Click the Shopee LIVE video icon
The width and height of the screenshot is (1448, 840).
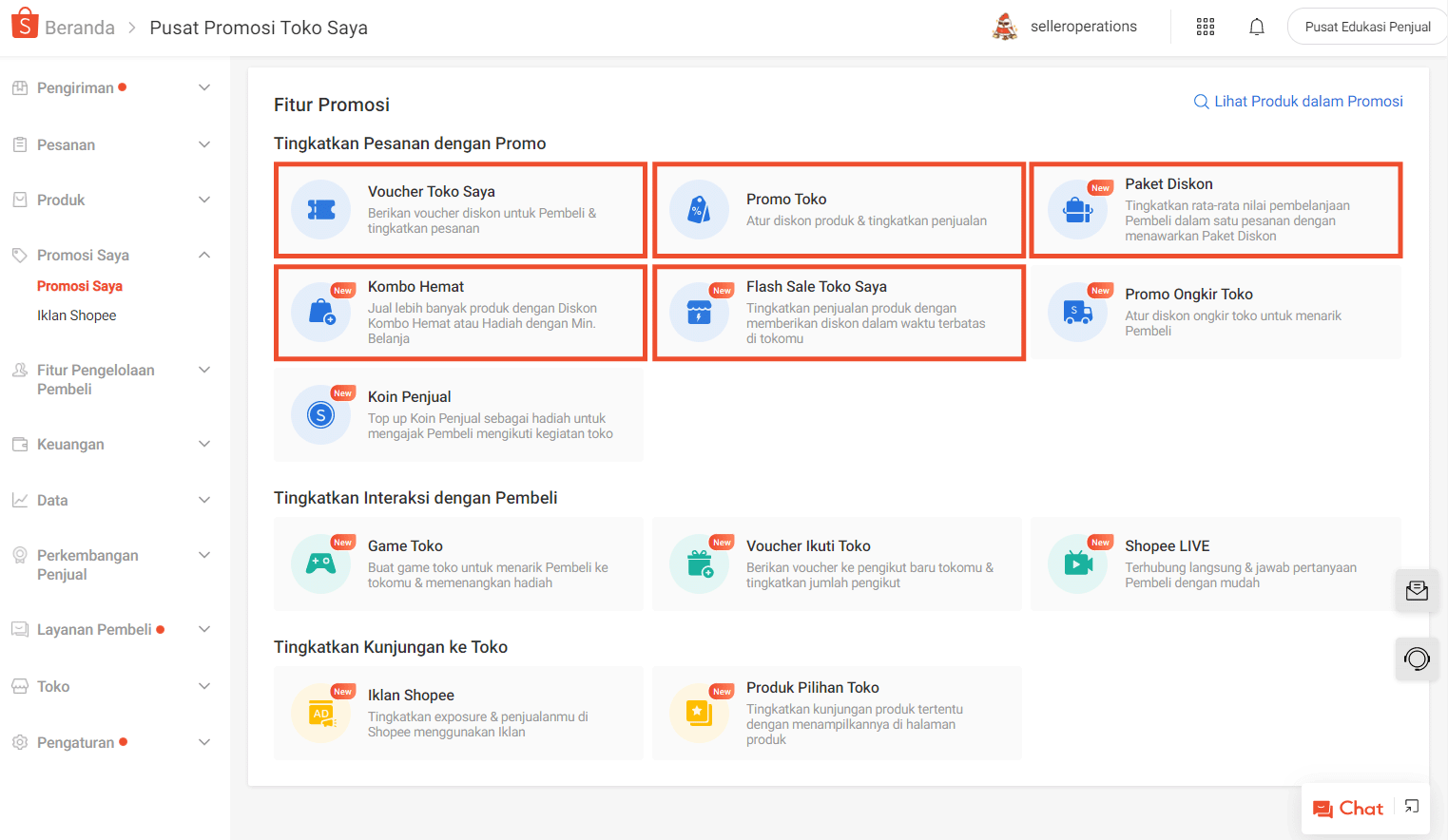click(1077, 563)
